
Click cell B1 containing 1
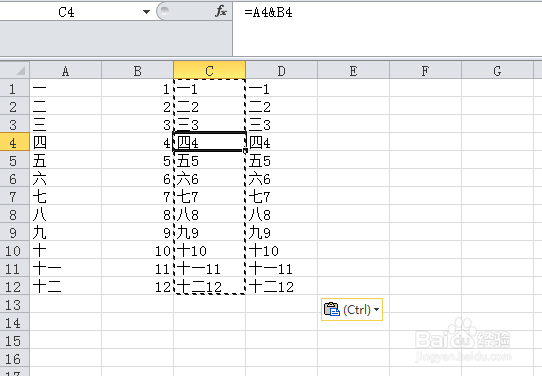coord(138,88)
